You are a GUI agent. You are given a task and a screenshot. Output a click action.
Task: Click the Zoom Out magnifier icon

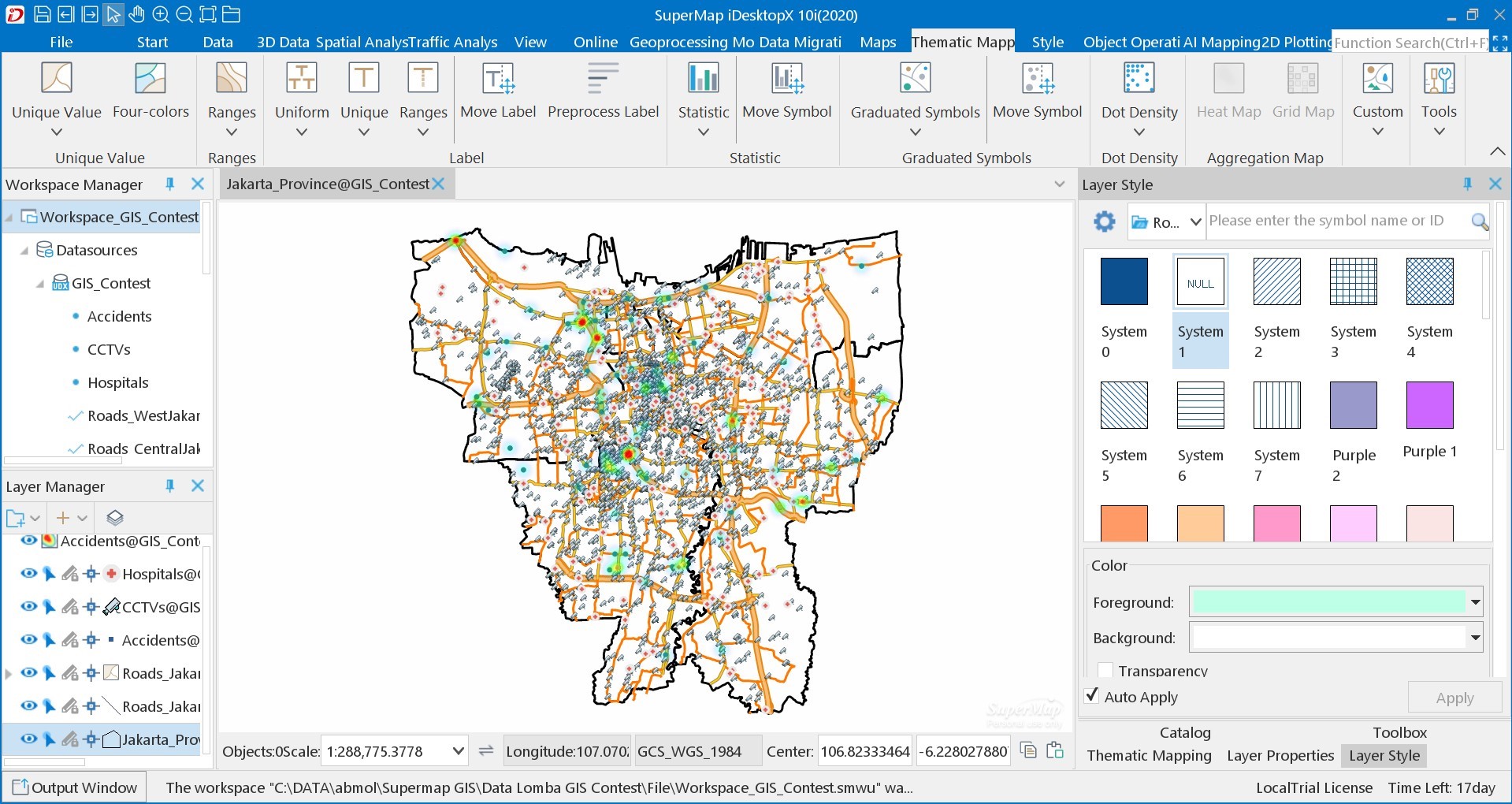[x=184, y=14]
